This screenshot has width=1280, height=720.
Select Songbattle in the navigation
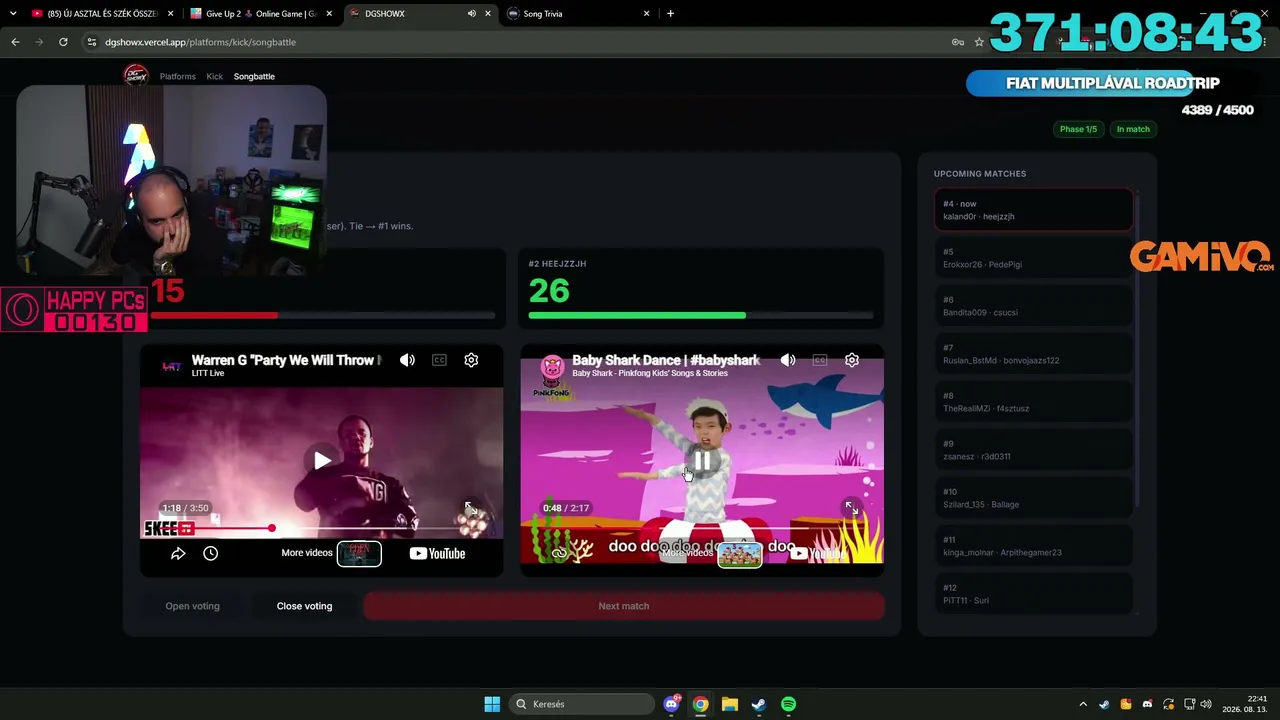coord(254,76)
